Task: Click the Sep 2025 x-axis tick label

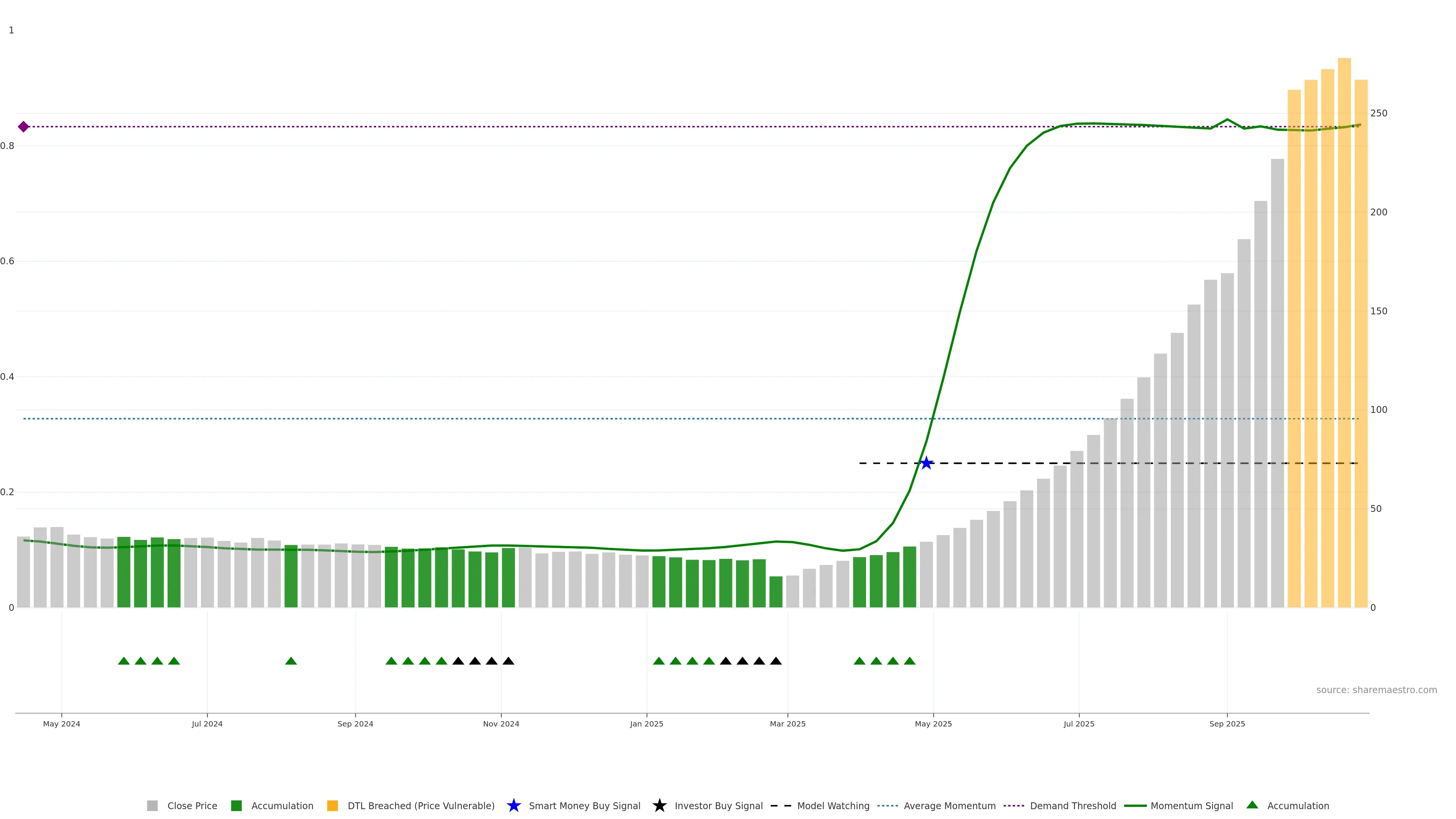Action: pos(1227,723)
